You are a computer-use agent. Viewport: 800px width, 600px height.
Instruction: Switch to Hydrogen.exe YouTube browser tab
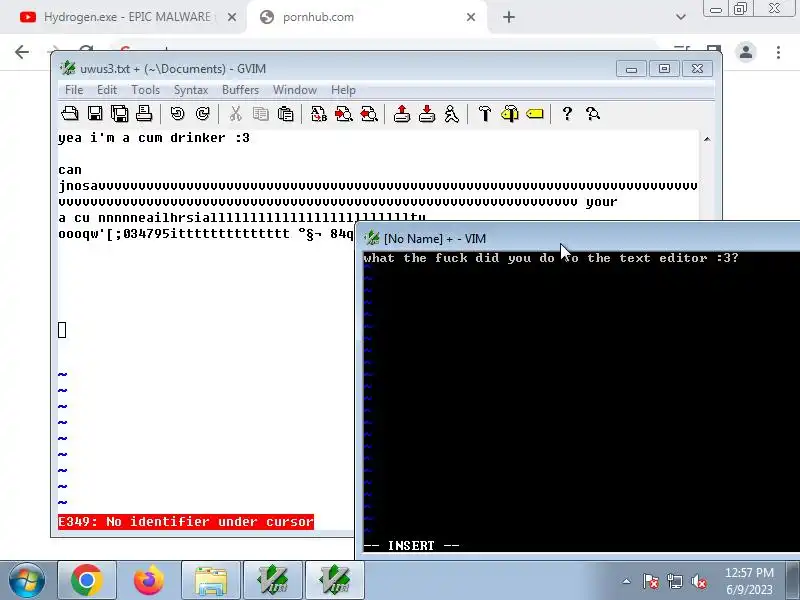122,17
